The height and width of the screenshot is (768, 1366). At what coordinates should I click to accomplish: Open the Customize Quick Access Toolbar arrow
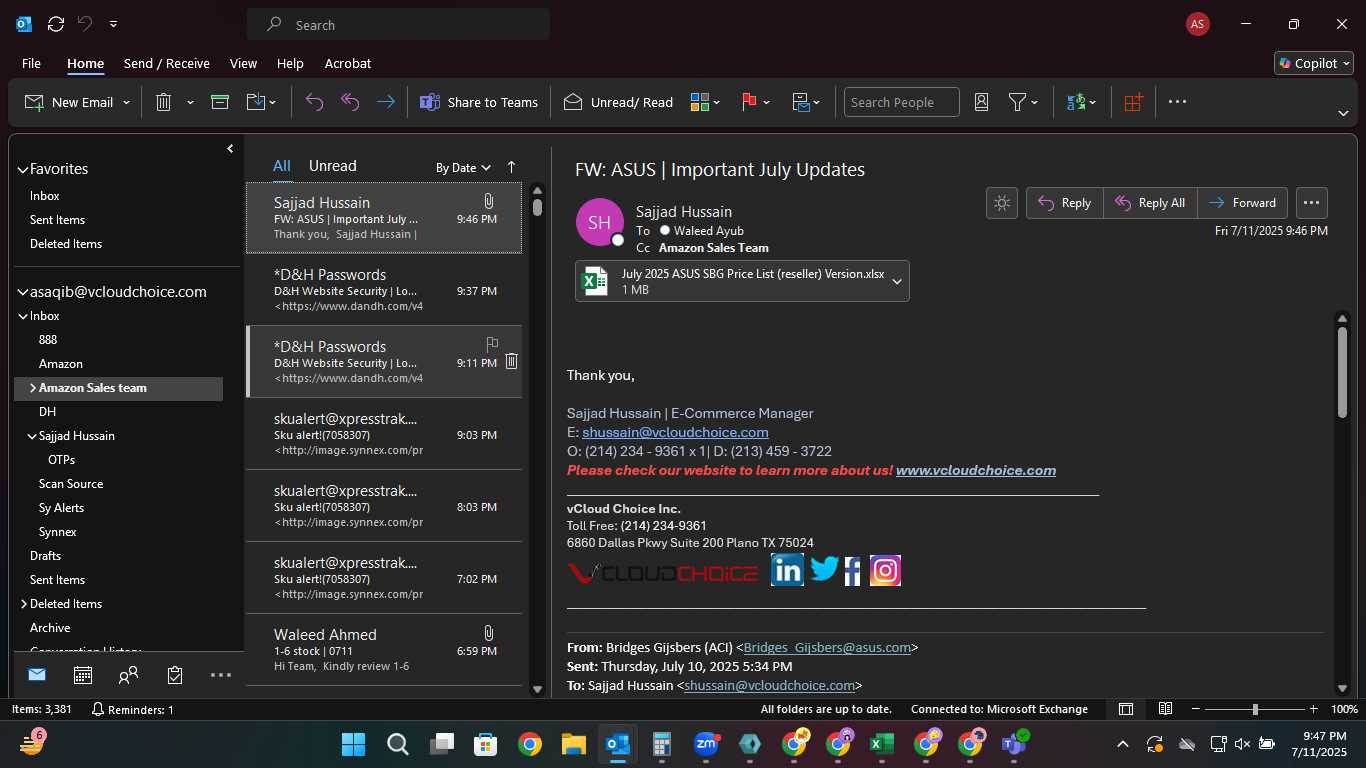point(114,24)
